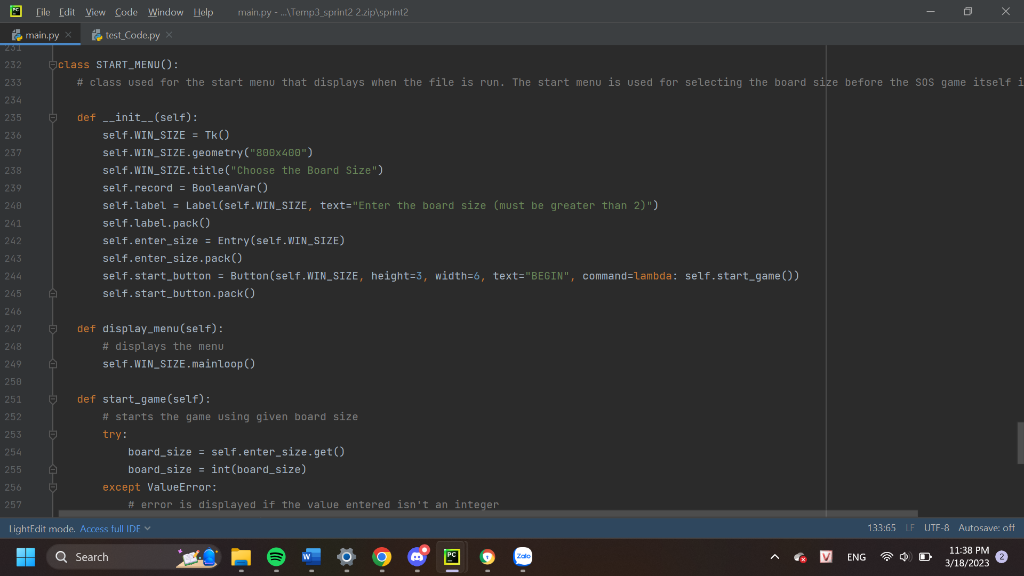This screenshot has width=1024, height=576.
Task: Open Microsoft Word from taskbar
Action: 312,557
